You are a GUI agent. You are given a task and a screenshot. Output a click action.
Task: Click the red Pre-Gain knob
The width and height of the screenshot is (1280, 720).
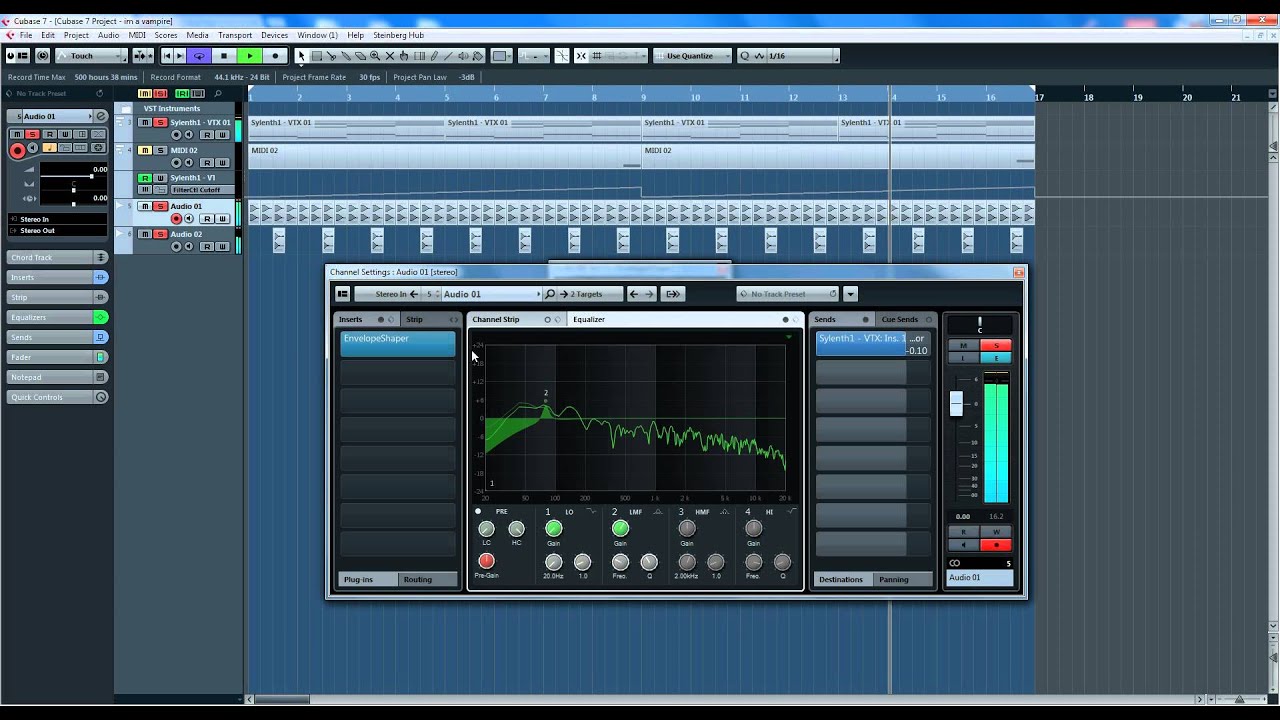point(486,561)
